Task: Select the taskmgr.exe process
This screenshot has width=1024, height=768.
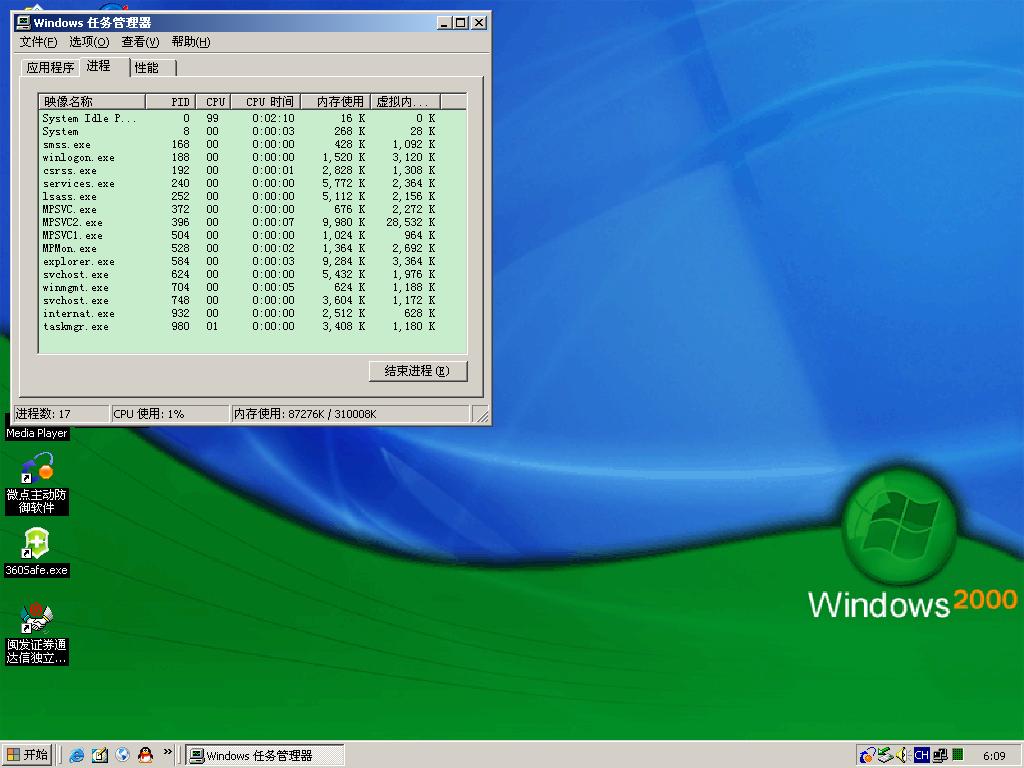Action: pyautogui.click(x=252, y=327)
